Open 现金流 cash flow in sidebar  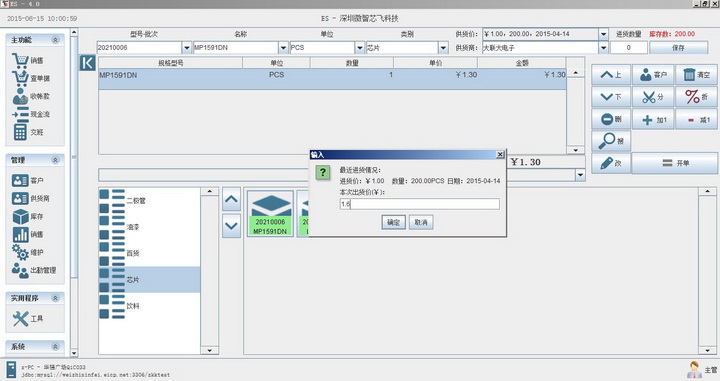point(30,114)
